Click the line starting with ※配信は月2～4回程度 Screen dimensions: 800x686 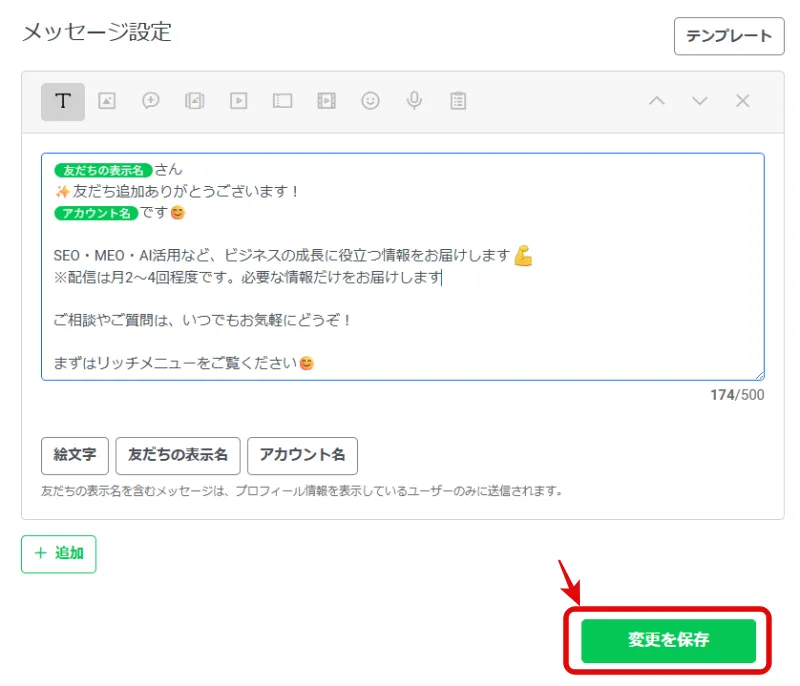coord(247,277)
